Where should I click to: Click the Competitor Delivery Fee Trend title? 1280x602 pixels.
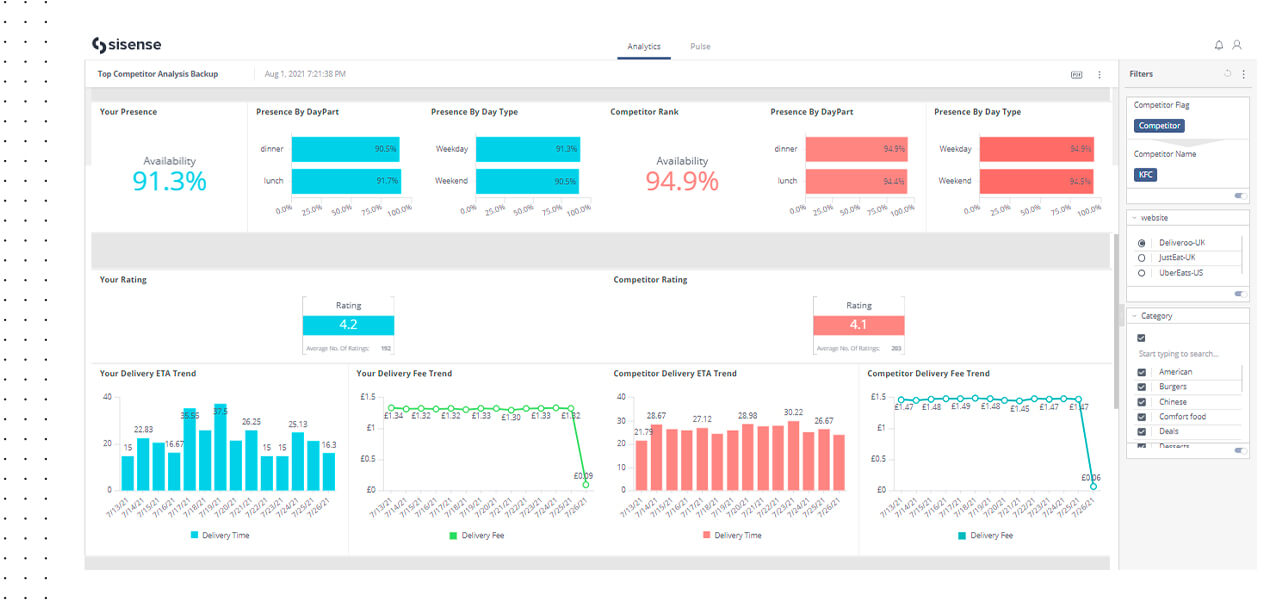coord(928,374)
